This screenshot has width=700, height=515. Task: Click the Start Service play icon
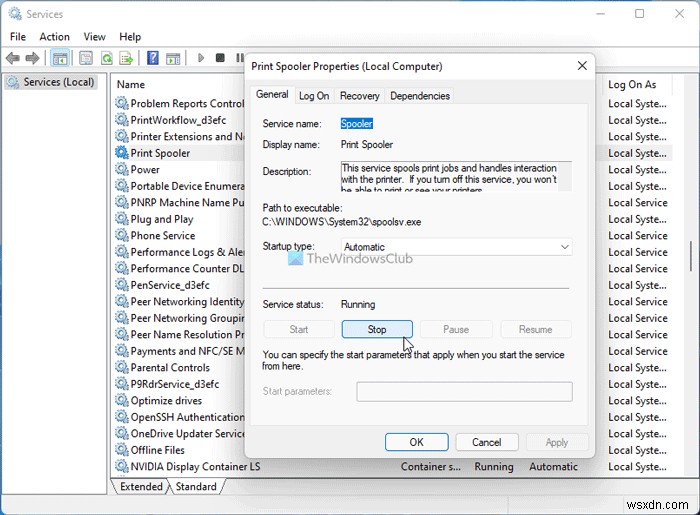[x=201, y=58]
